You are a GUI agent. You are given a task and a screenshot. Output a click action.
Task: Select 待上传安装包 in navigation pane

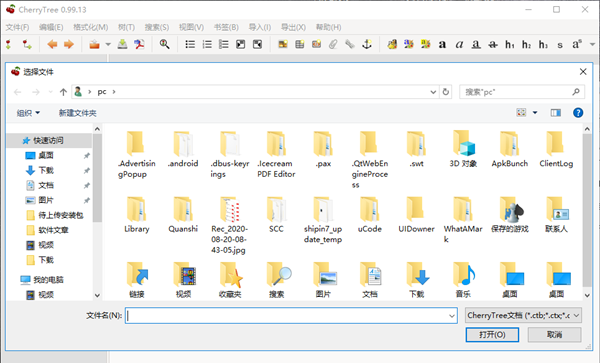pyautogui.click(x=61, y=215)
